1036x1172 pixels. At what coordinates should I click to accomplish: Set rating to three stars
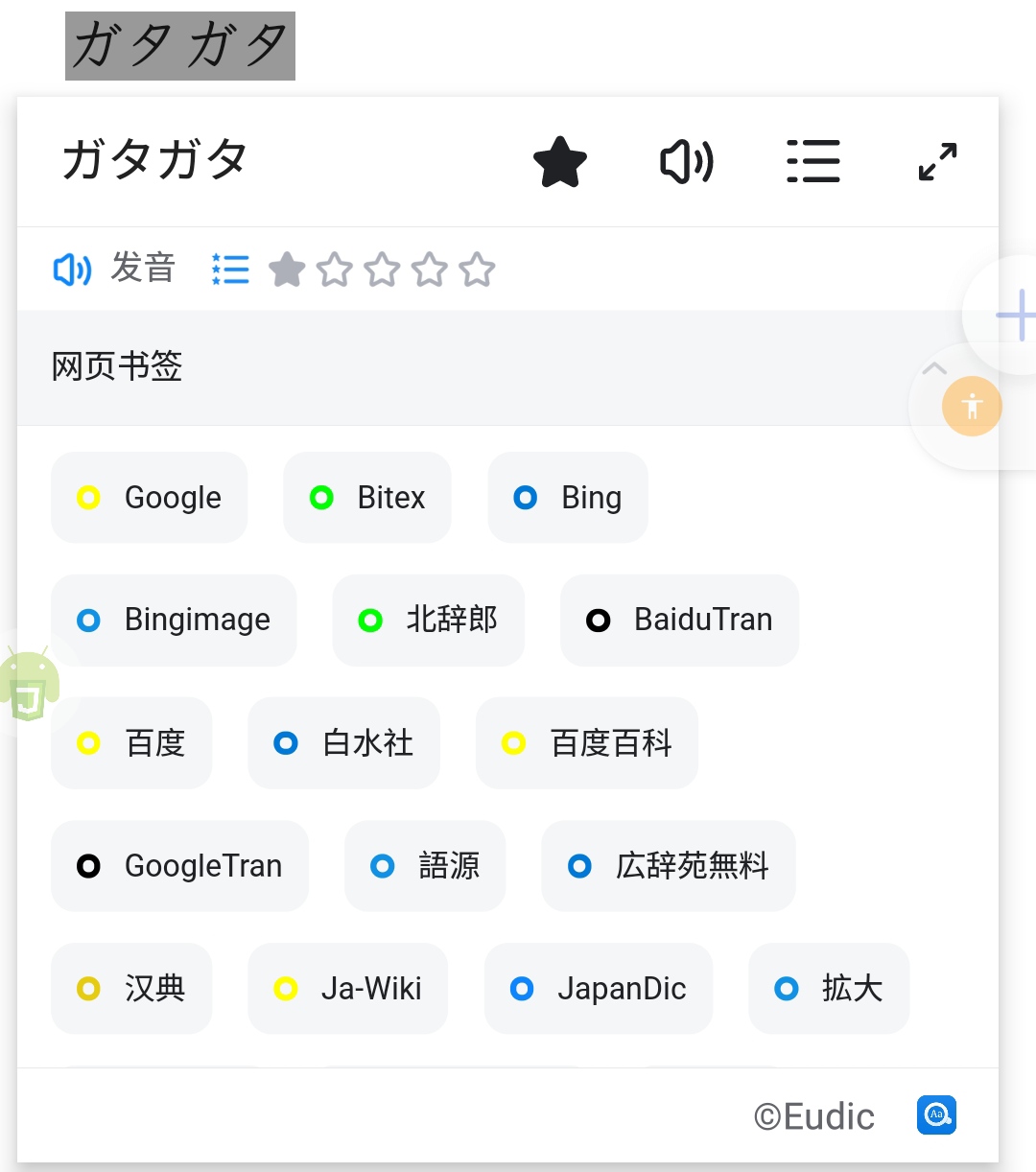tap(382, 270)
